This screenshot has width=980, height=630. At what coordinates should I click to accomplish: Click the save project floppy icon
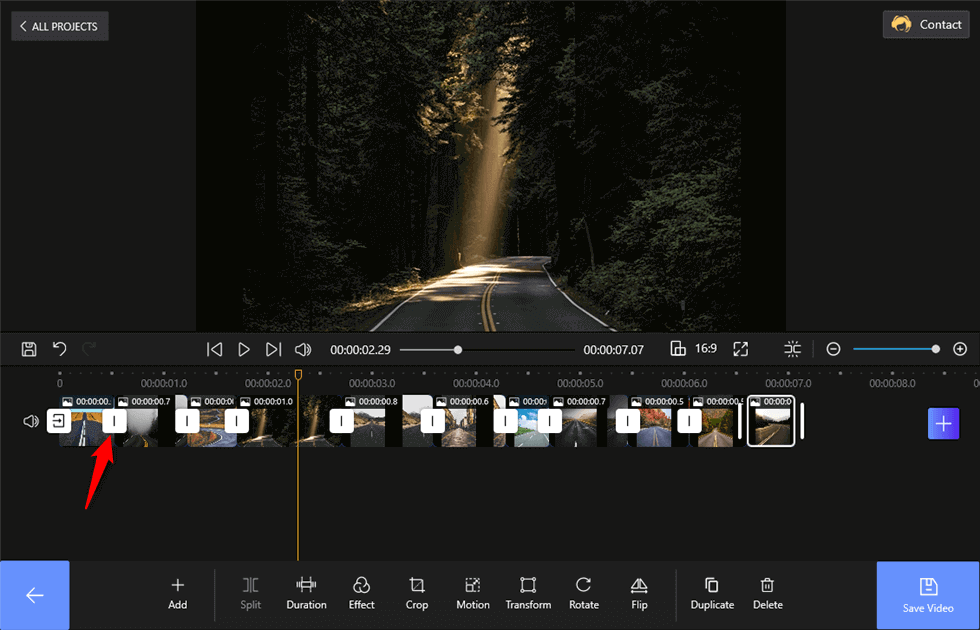tap(29, 349)
